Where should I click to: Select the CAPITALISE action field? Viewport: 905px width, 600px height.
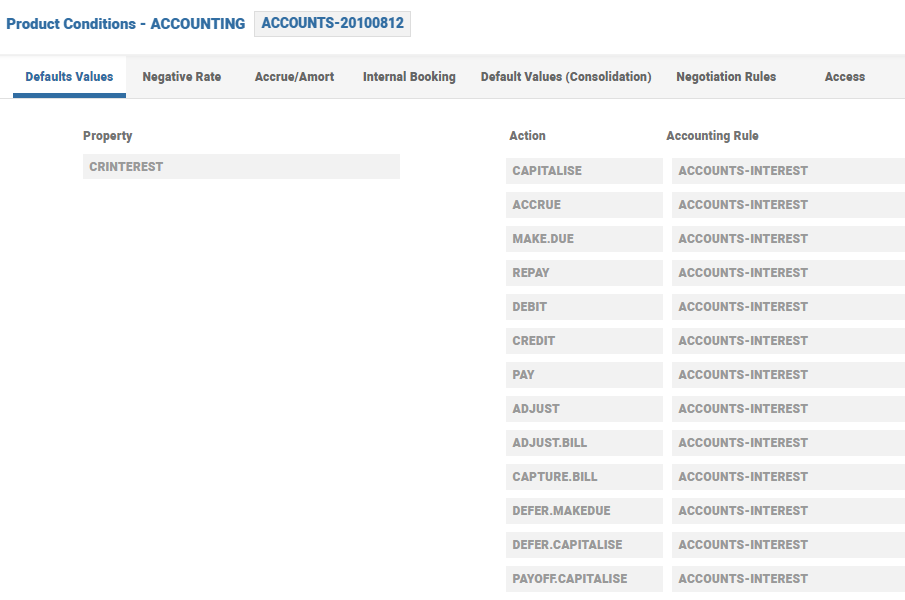pos(584,171)
